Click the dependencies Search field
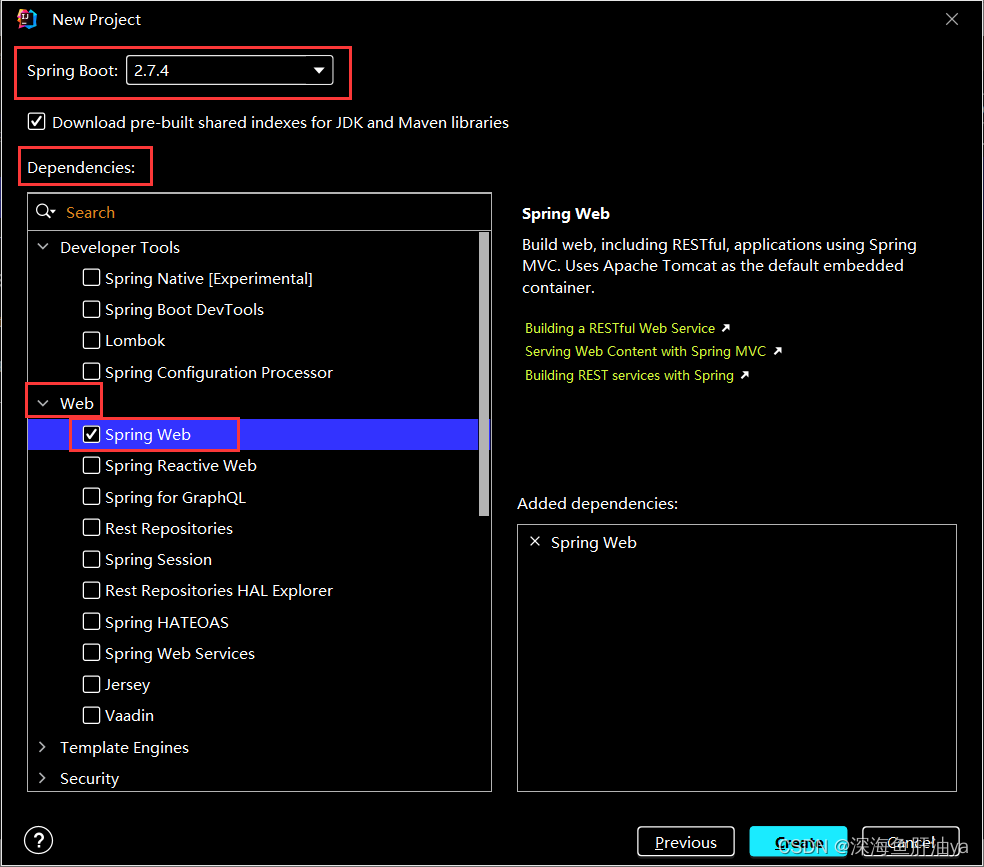 pyautogui.click(x=259, y=212)
